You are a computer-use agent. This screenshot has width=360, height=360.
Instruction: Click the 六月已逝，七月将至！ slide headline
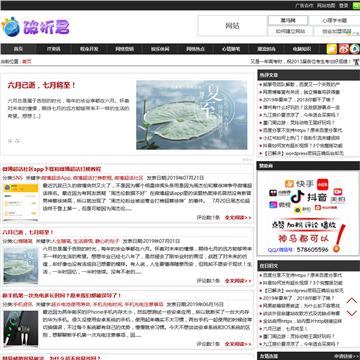tap(42, 85)
